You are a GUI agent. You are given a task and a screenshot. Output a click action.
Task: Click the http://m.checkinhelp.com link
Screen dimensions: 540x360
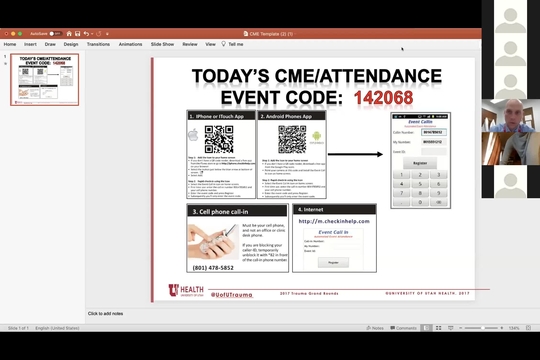tap(334, 221)
